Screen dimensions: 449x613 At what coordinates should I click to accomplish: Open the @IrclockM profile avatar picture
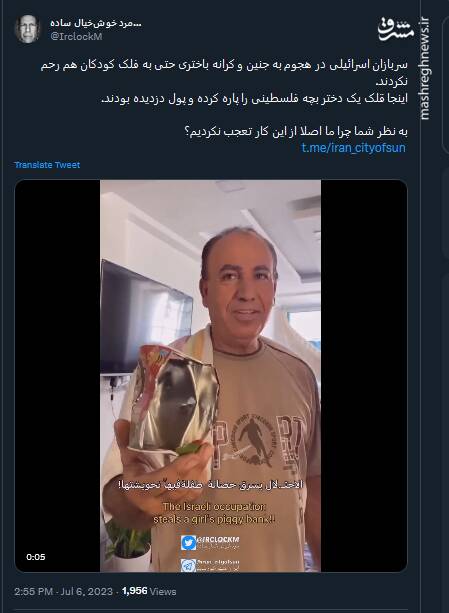coord(27,29)
